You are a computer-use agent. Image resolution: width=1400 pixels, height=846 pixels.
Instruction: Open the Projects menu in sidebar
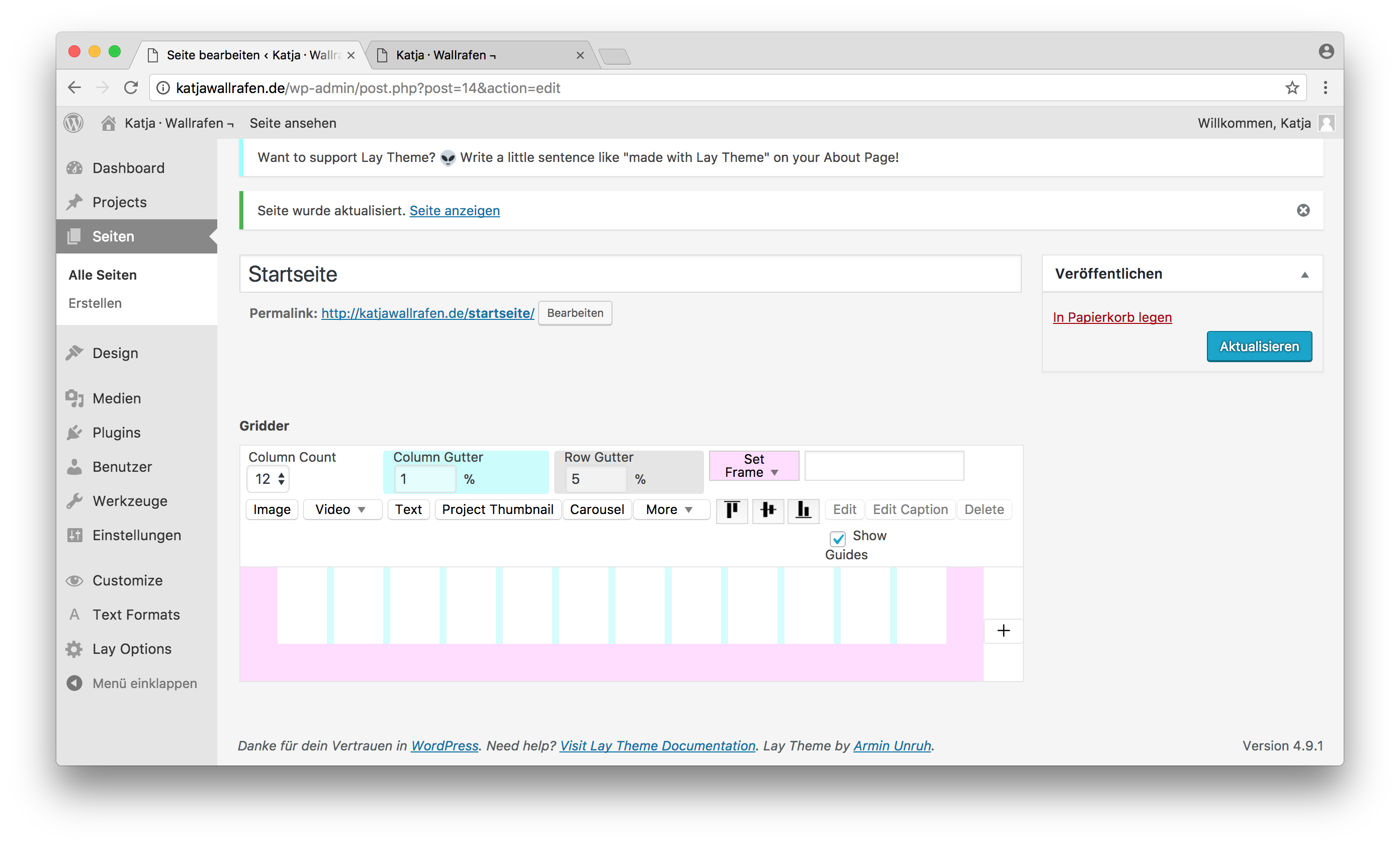[119, 202]
